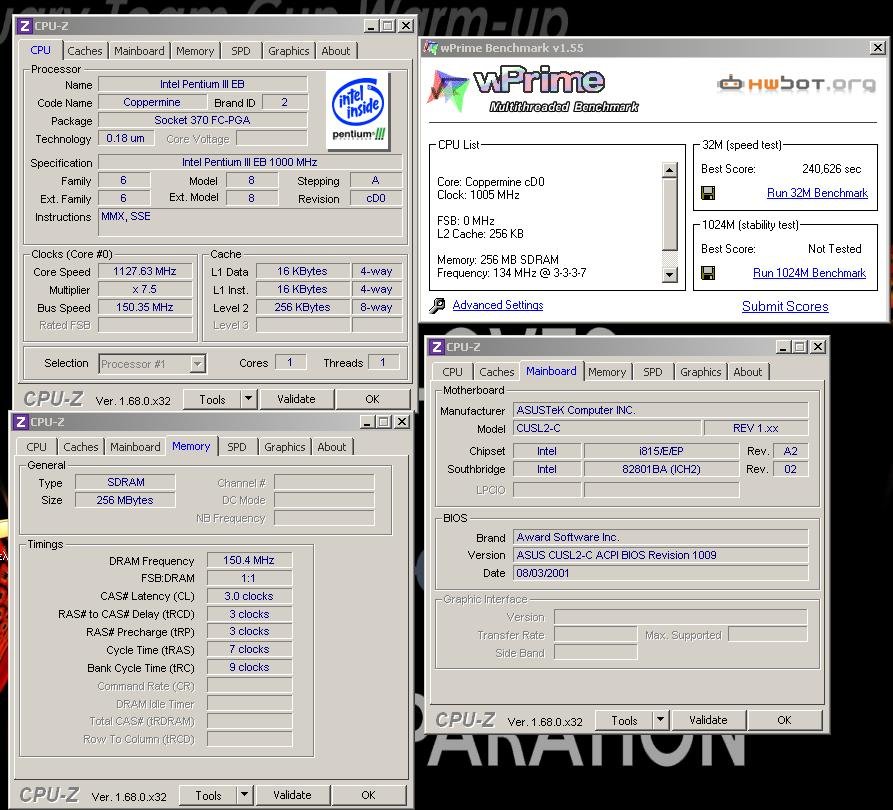Open the Submit Scores link

point(785,306)
